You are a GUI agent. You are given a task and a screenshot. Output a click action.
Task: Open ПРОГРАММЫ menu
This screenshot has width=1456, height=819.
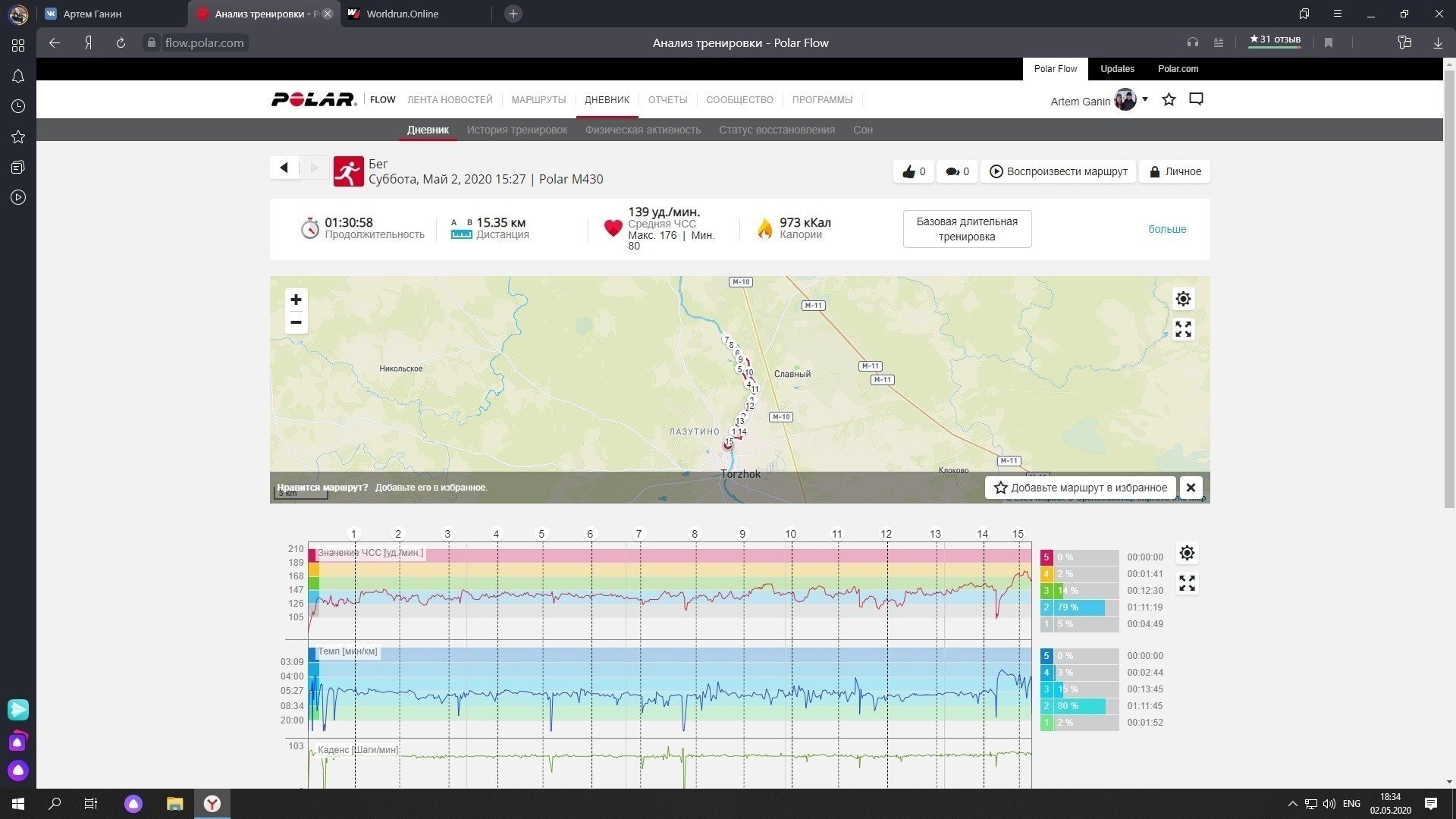[822, 99]
